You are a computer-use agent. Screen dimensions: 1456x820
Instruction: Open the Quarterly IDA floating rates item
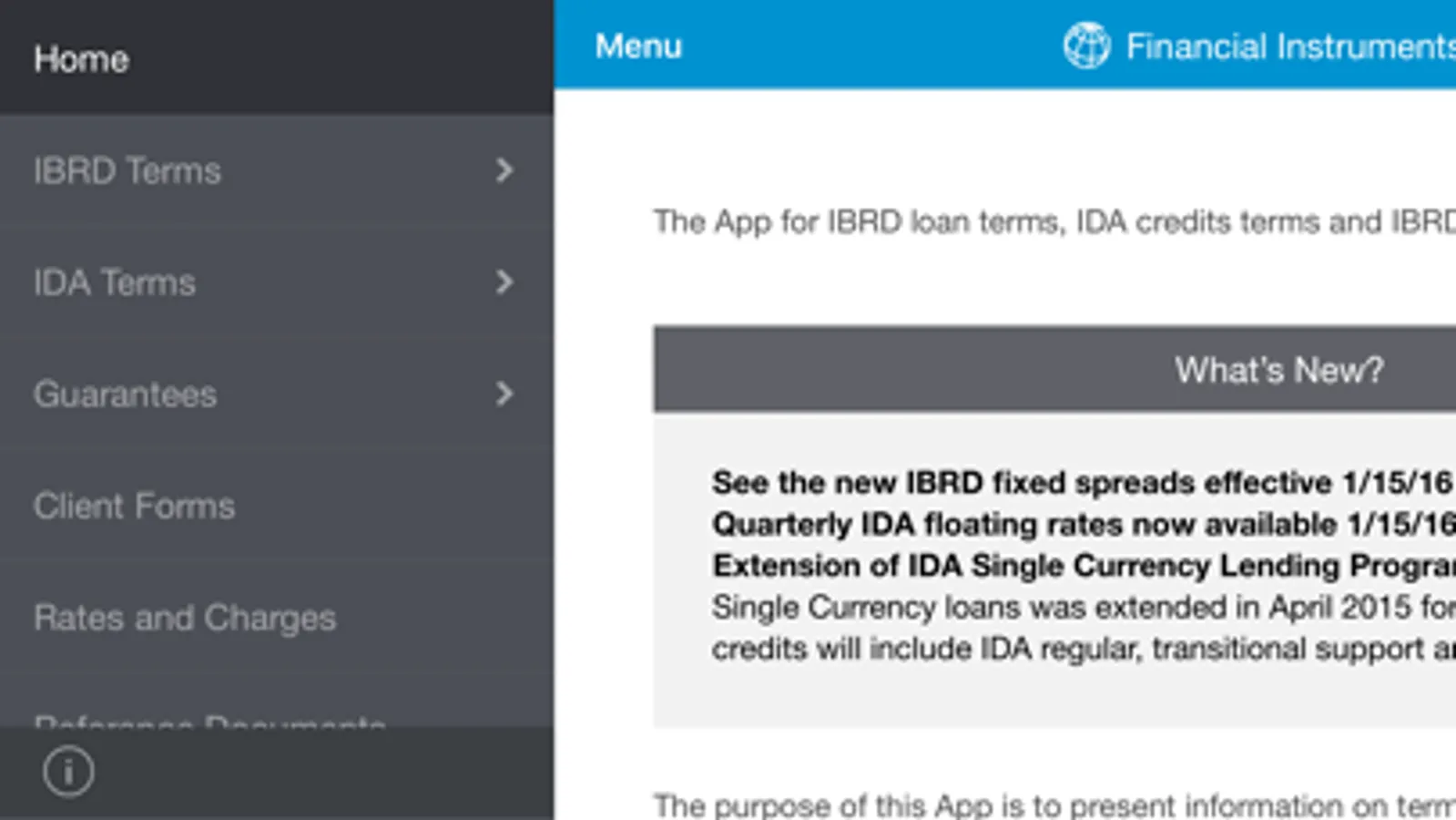click(1084, 524)
